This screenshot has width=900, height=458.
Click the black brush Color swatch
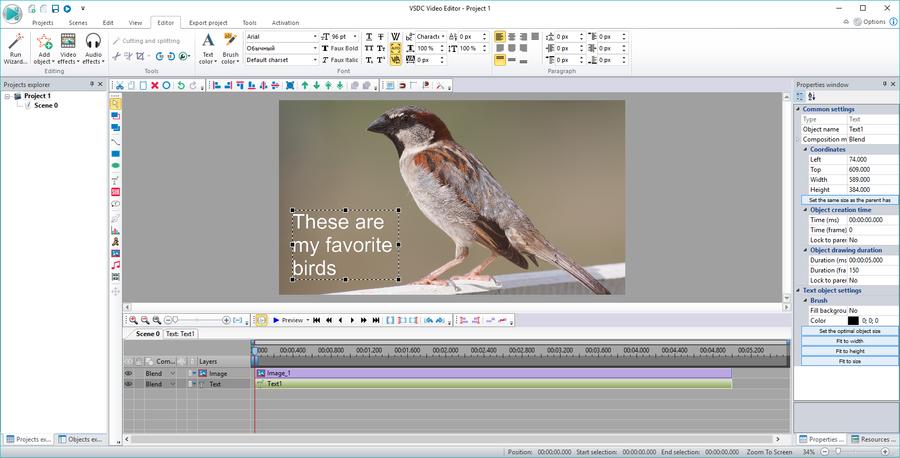(x=853, y=321)
